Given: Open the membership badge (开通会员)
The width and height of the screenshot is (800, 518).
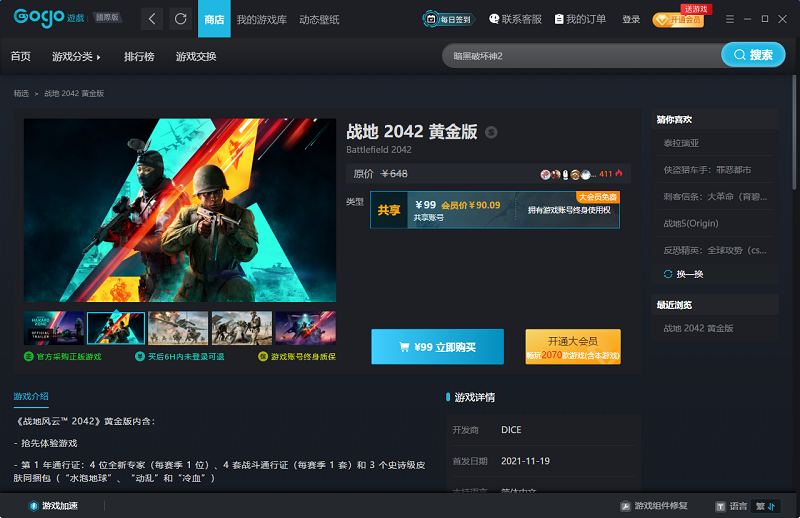Looking at the screenshot, I should click(x=679, y=20).
